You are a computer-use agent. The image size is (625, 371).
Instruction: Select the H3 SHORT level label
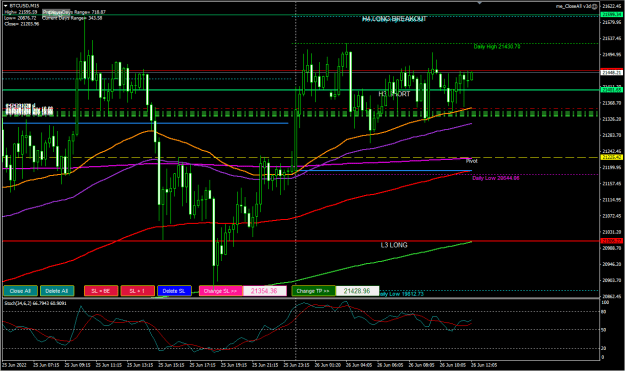pos(394,94)
